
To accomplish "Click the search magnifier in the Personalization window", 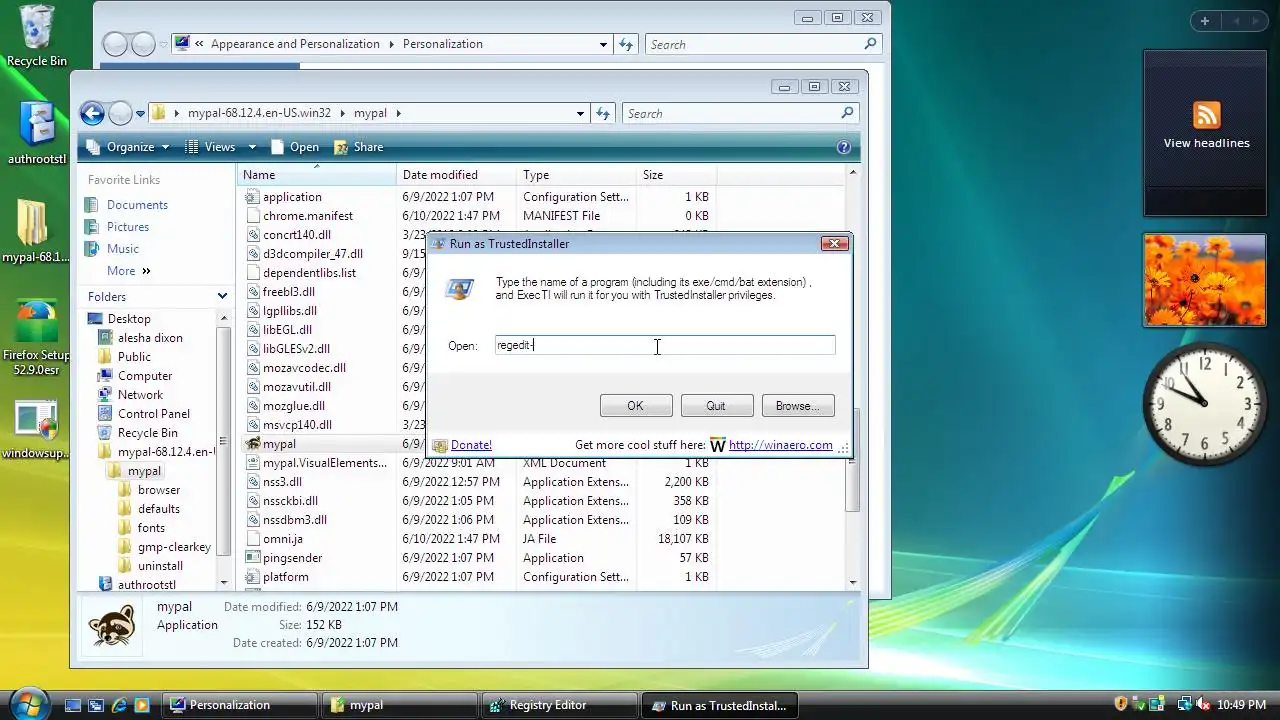I will (870, 44).
